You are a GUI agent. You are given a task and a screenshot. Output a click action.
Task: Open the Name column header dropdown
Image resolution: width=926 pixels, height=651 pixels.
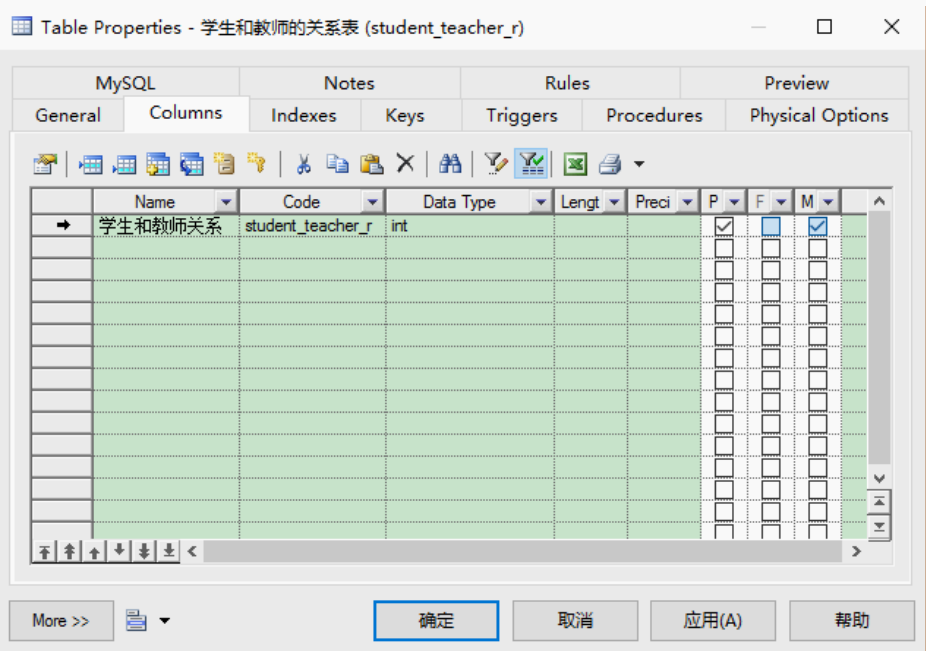coord(226,202)
